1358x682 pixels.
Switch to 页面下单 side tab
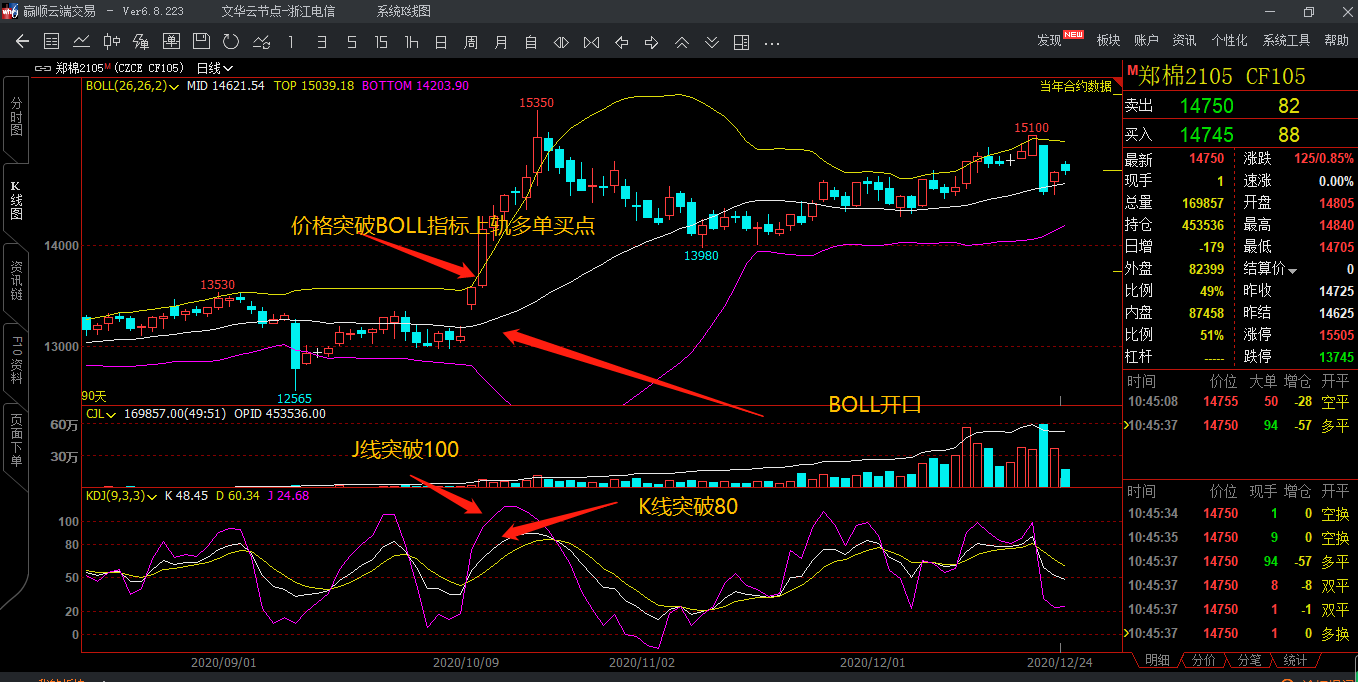tap(15, 442)
